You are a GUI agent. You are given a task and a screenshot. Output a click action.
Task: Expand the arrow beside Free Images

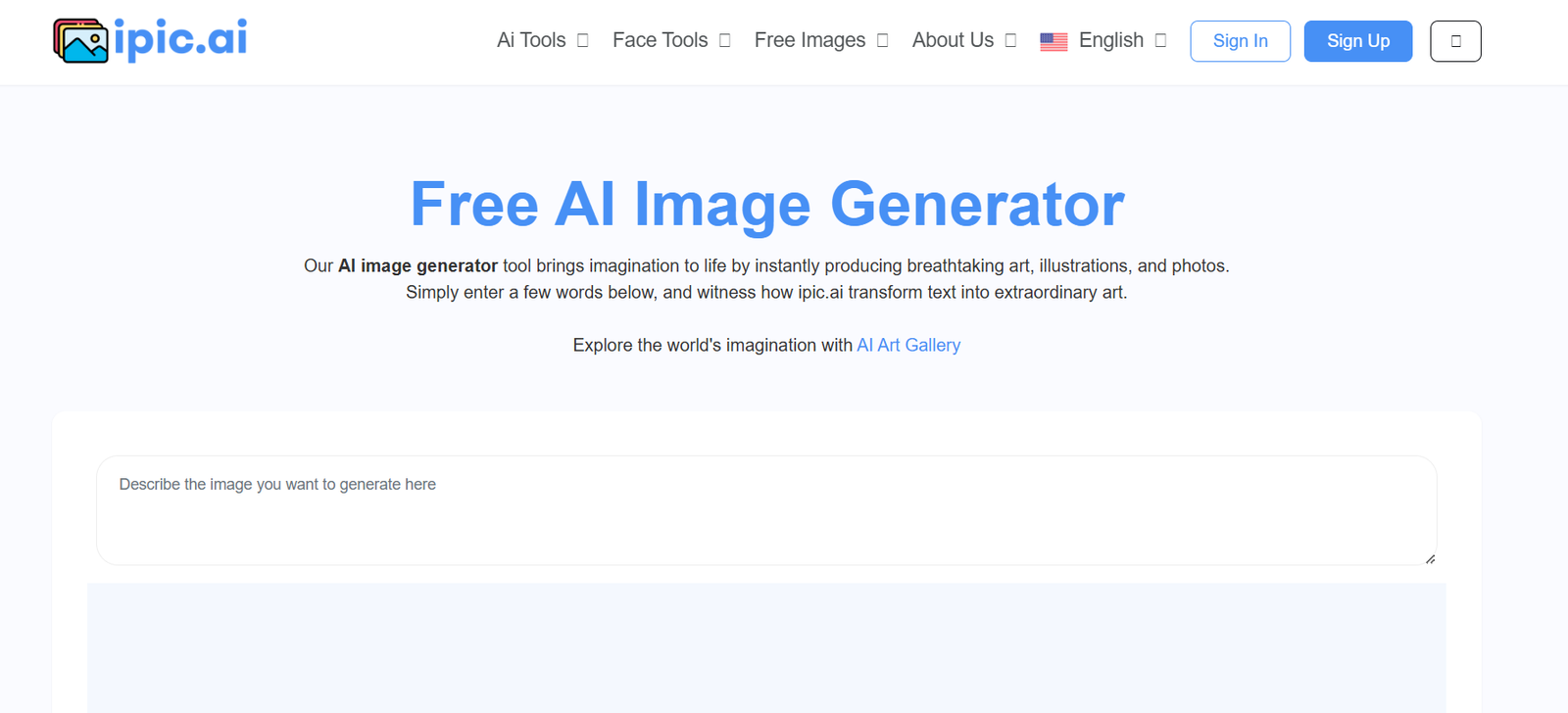(883, 40)
